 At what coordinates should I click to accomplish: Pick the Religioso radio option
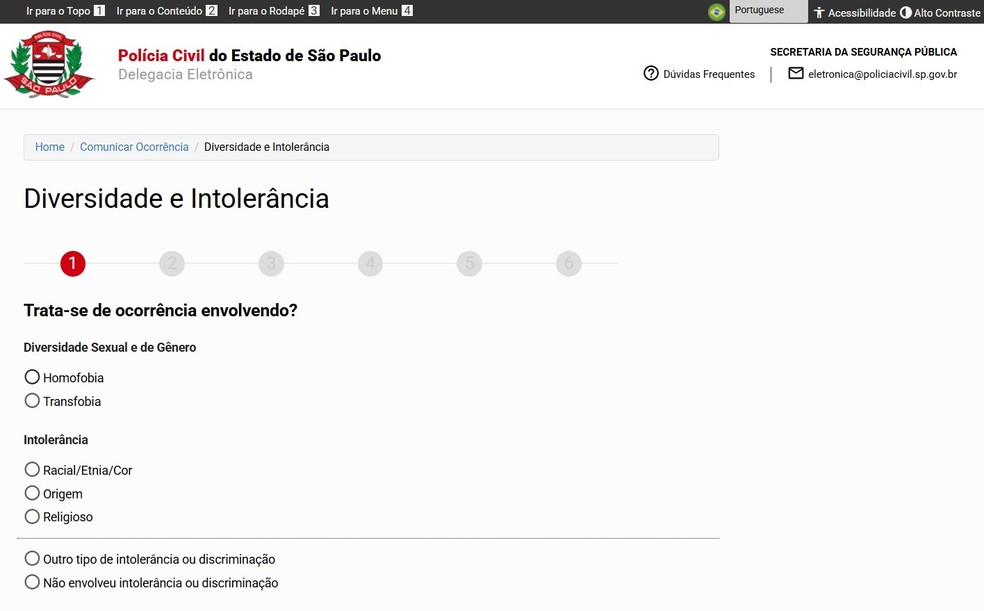[x=32, y=516]
